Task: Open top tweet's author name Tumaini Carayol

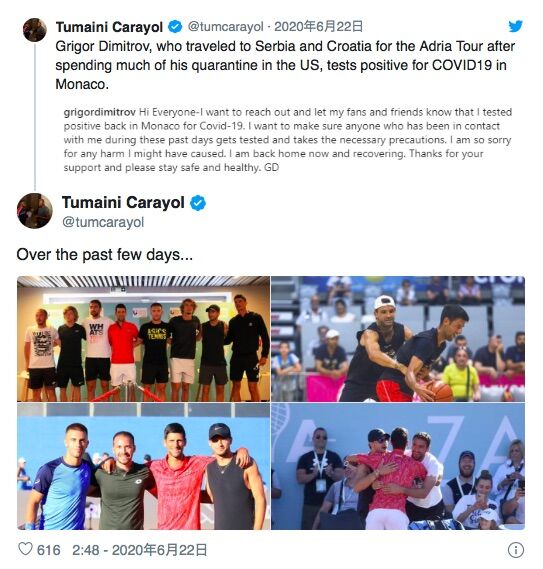Action: (x=109, y=27)
